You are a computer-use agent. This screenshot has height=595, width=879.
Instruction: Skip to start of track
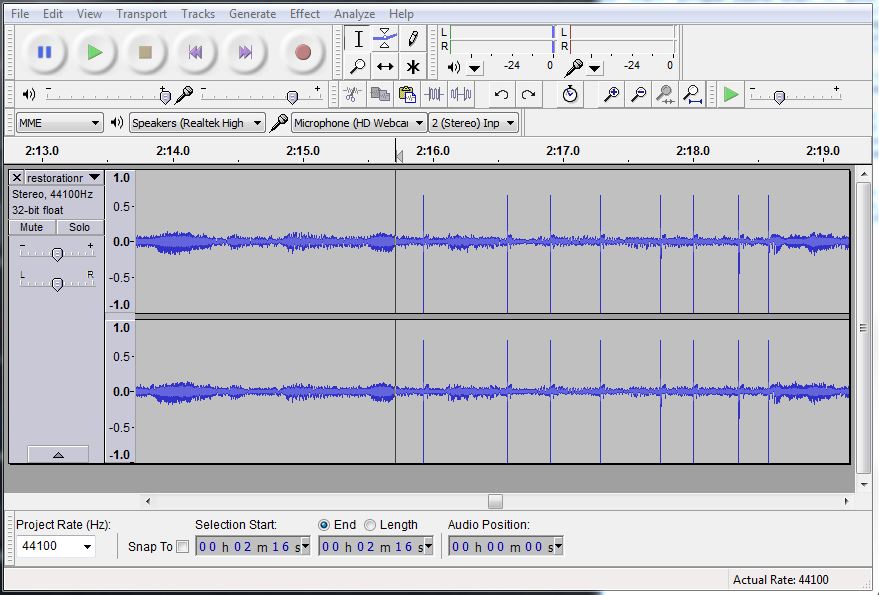[x=195, y=53]
